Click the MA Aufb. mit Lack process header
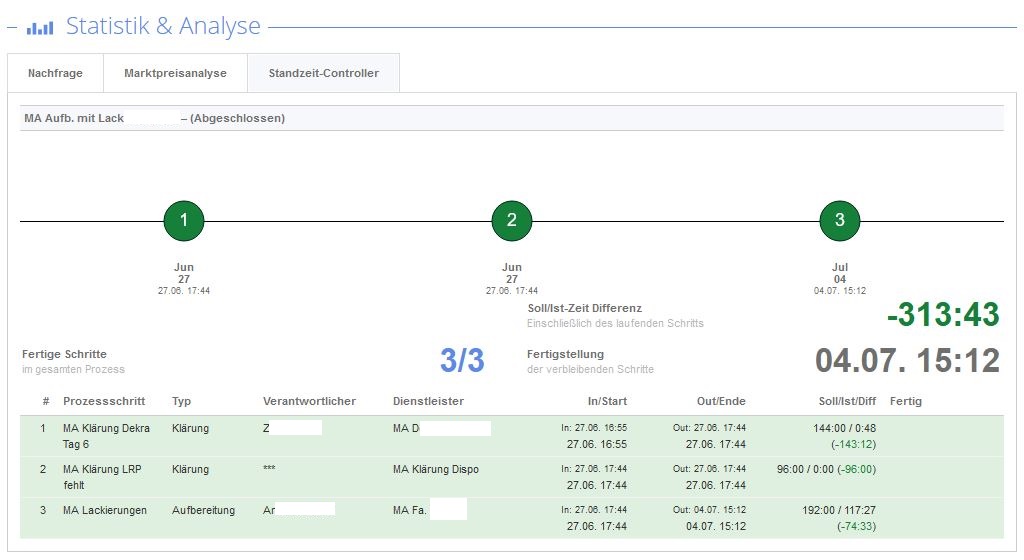The width and height of the screenshot is (1024, 560). [511, 118]
